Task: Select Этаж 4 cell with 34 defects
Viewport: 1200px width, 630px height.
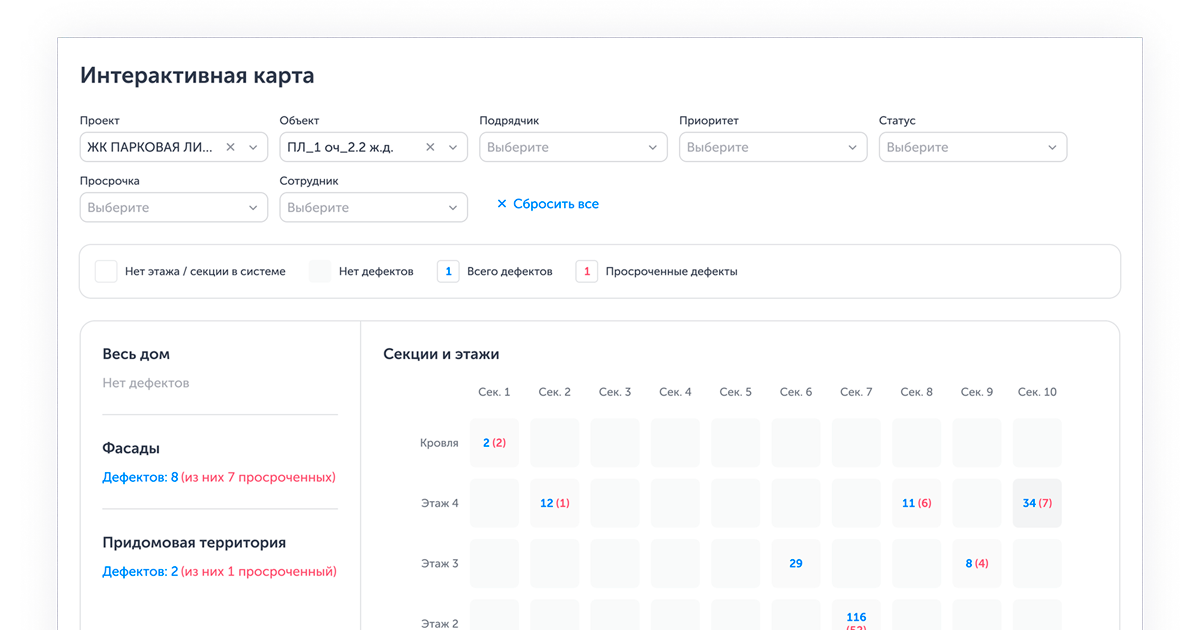Action: pos(1037,503)
